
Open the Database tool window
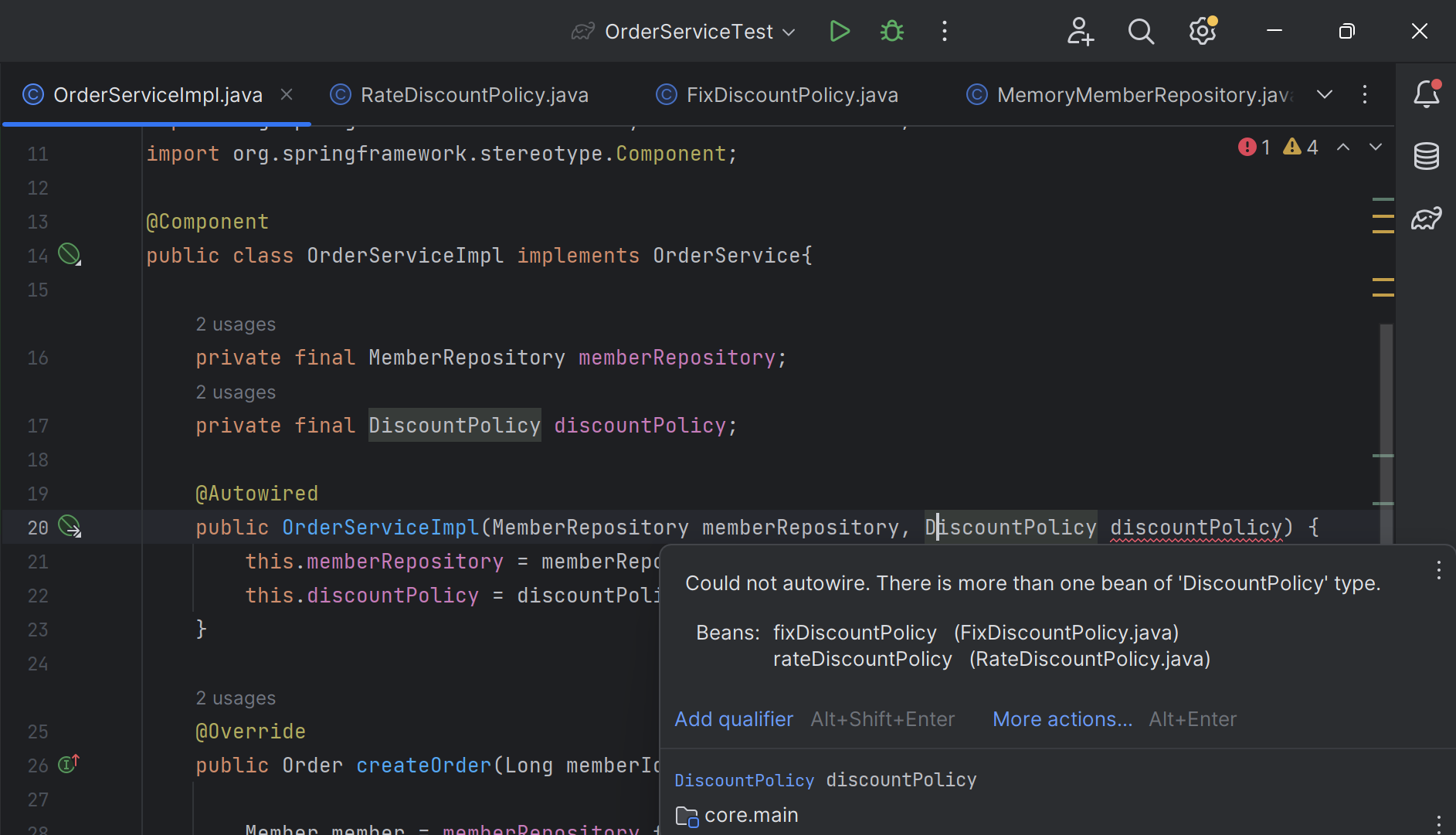pyautogui.click(x=1427, y=156)
